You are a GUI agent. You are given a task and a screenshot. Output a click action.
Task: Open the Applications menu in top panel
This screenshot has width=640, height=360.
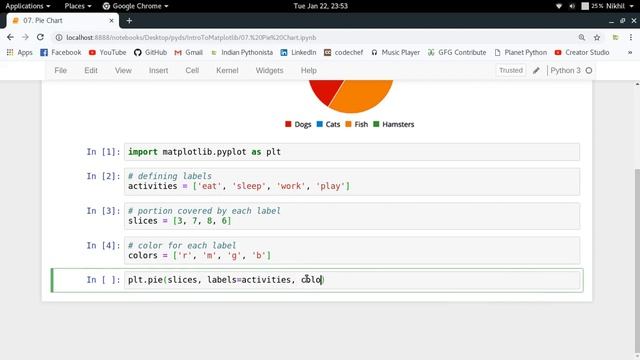point(28,6)
